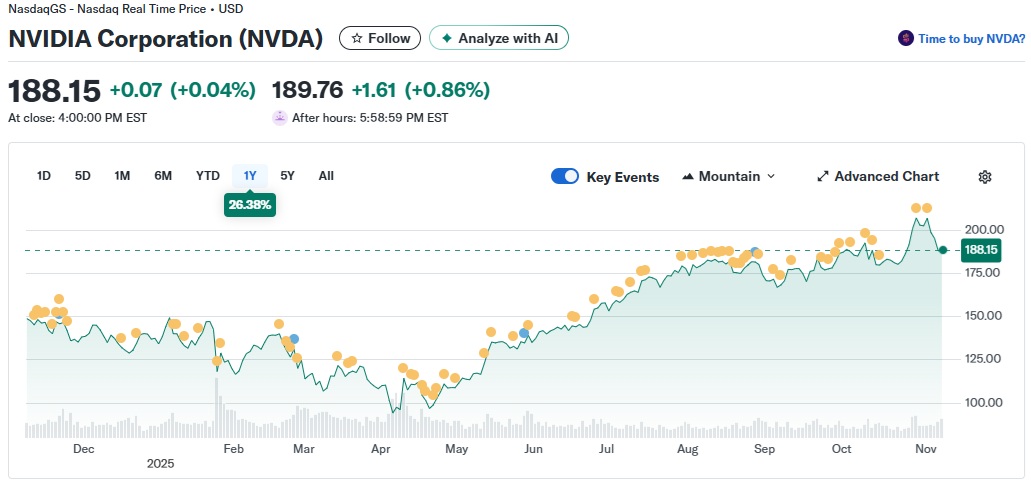Click the star icon on Follow
The image size is (1031, 485).
(357, 38)
